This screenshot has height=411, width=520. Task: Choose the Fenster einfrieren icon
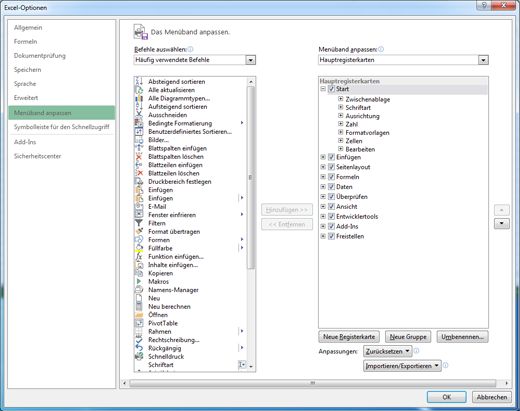click(139, 215)
